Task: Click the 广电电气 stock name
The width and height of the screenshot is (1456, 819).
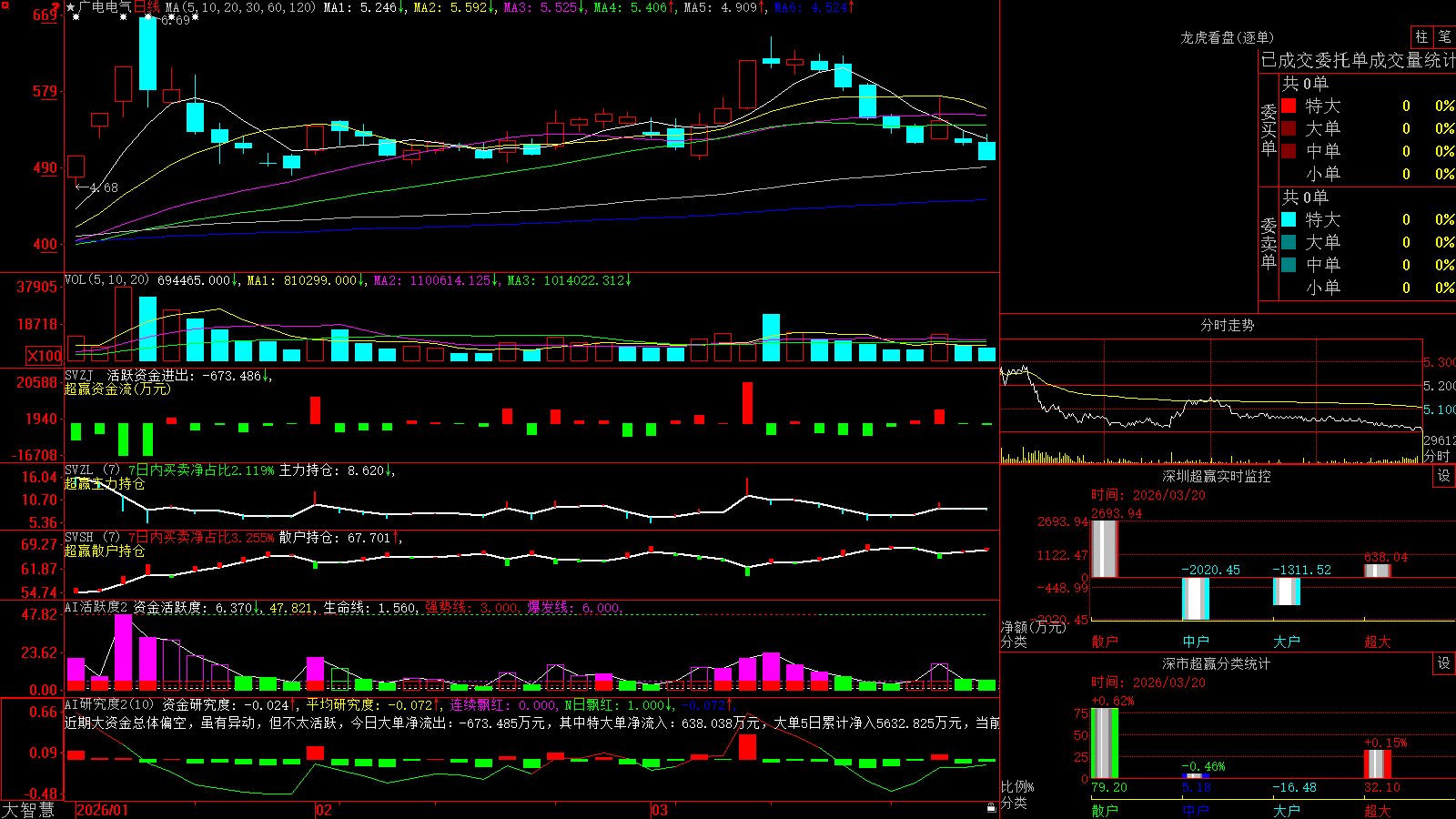Action: 106,7
